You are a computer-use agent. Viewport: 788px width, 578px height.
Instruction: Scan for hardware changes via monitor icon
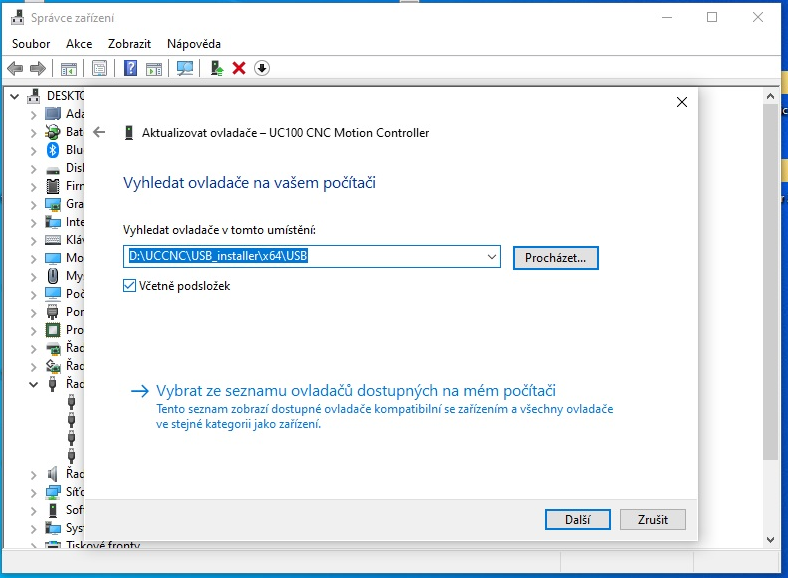tap(184, 68)
